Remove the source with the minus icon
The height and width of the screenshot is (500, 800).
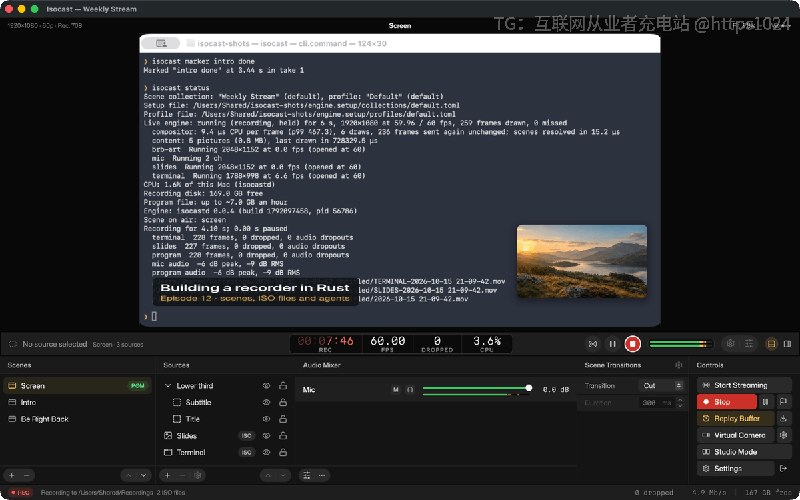coord(183,475)
